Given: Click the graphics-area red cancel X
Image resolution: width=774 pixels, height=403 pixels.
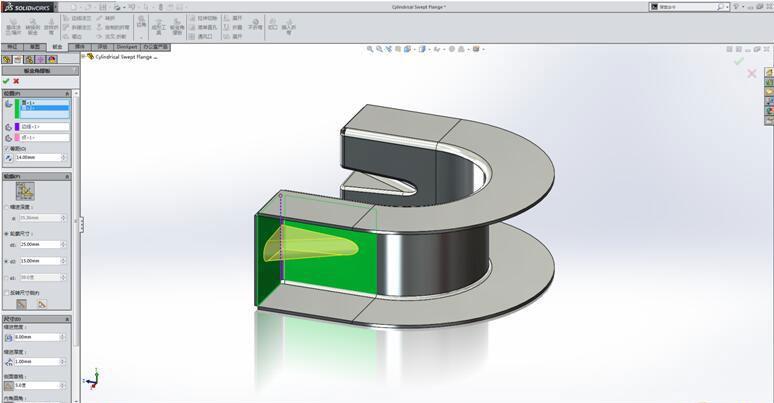Looking at the screenshot, I should point(752,74).
